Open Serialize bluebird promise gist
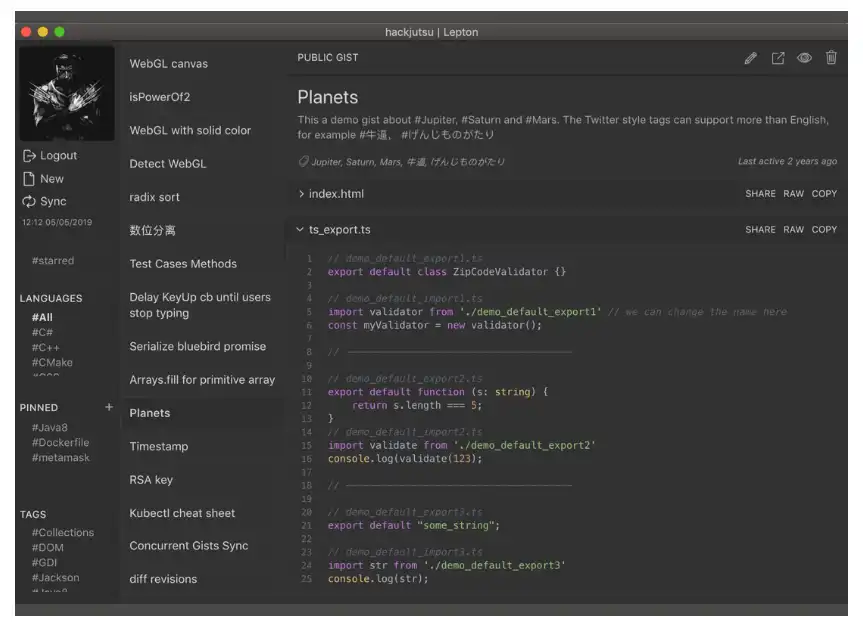This screenshot has width=863, height=626. (198, 346)
